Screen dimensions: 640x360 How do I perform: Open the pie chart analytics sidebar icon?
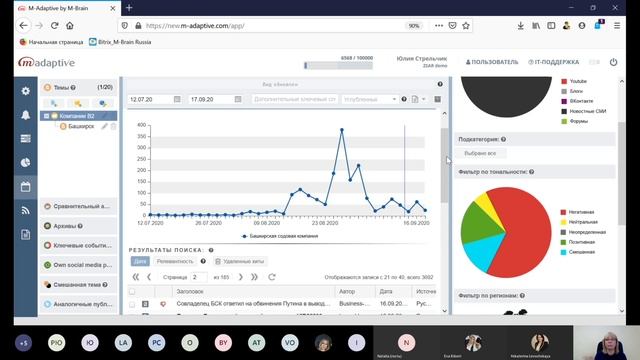[25, 162]
